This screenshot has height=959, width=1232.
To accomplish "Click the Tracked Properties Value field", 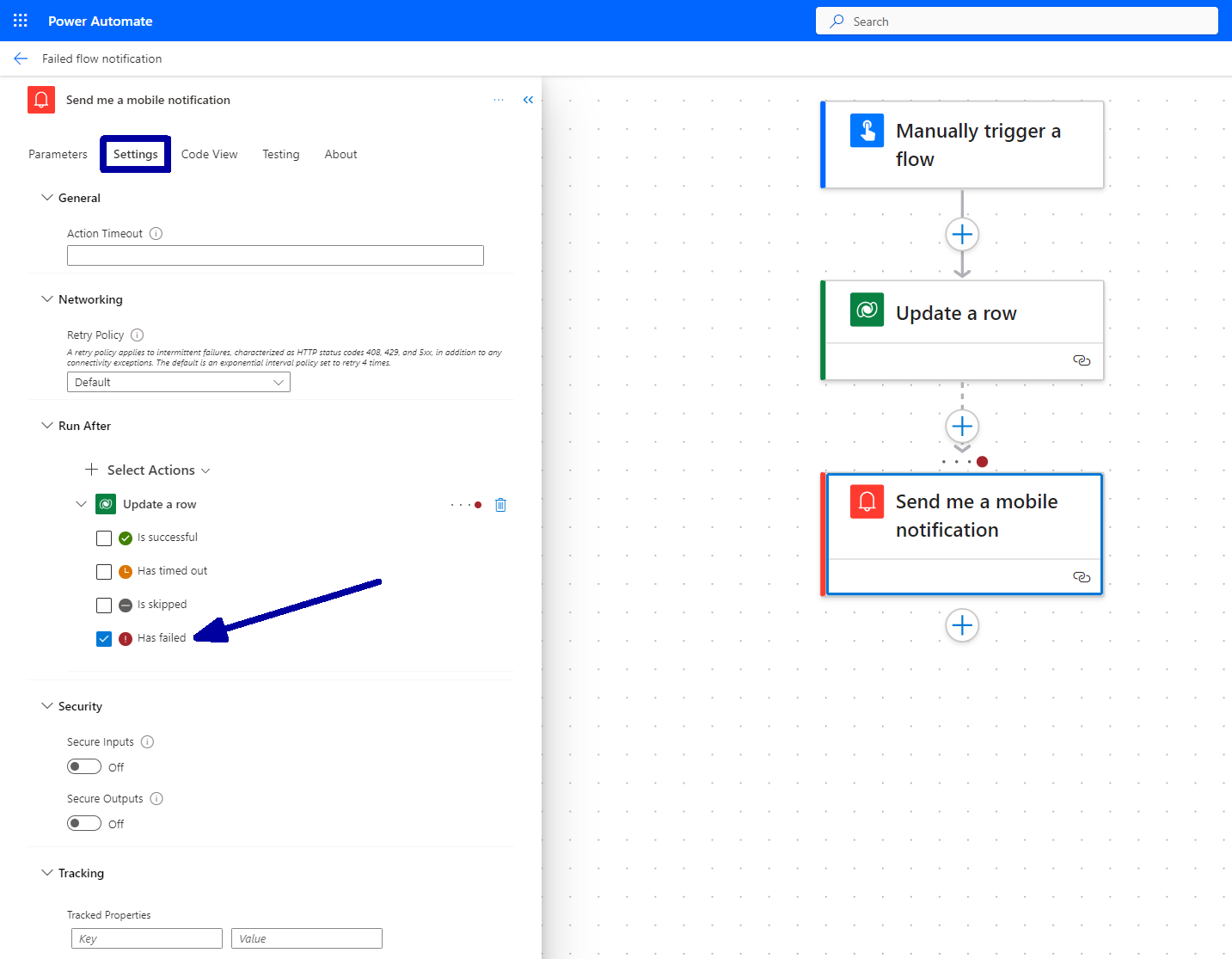I will [307, 938].
